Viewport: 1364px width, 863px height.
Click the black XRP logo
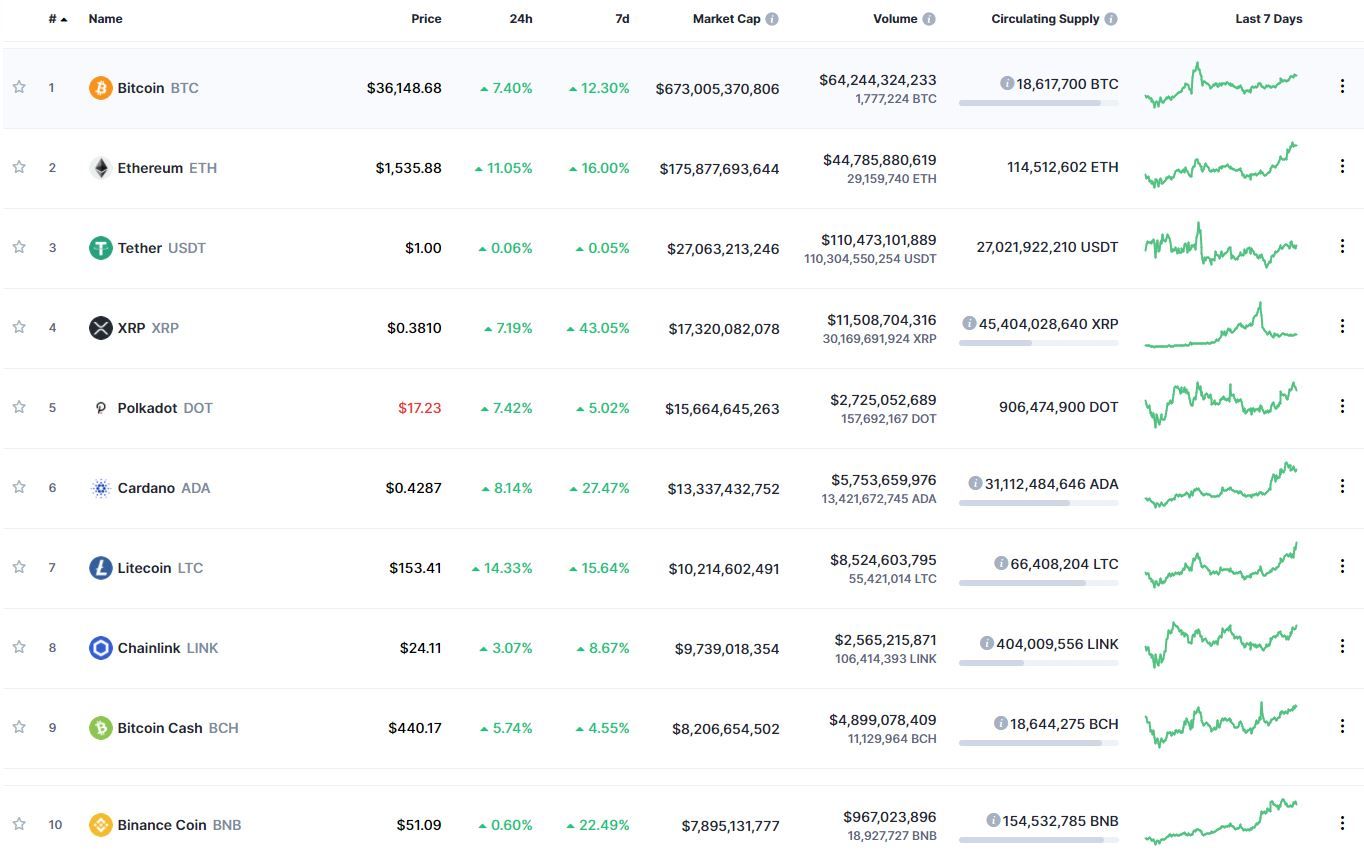coord(100,328)
